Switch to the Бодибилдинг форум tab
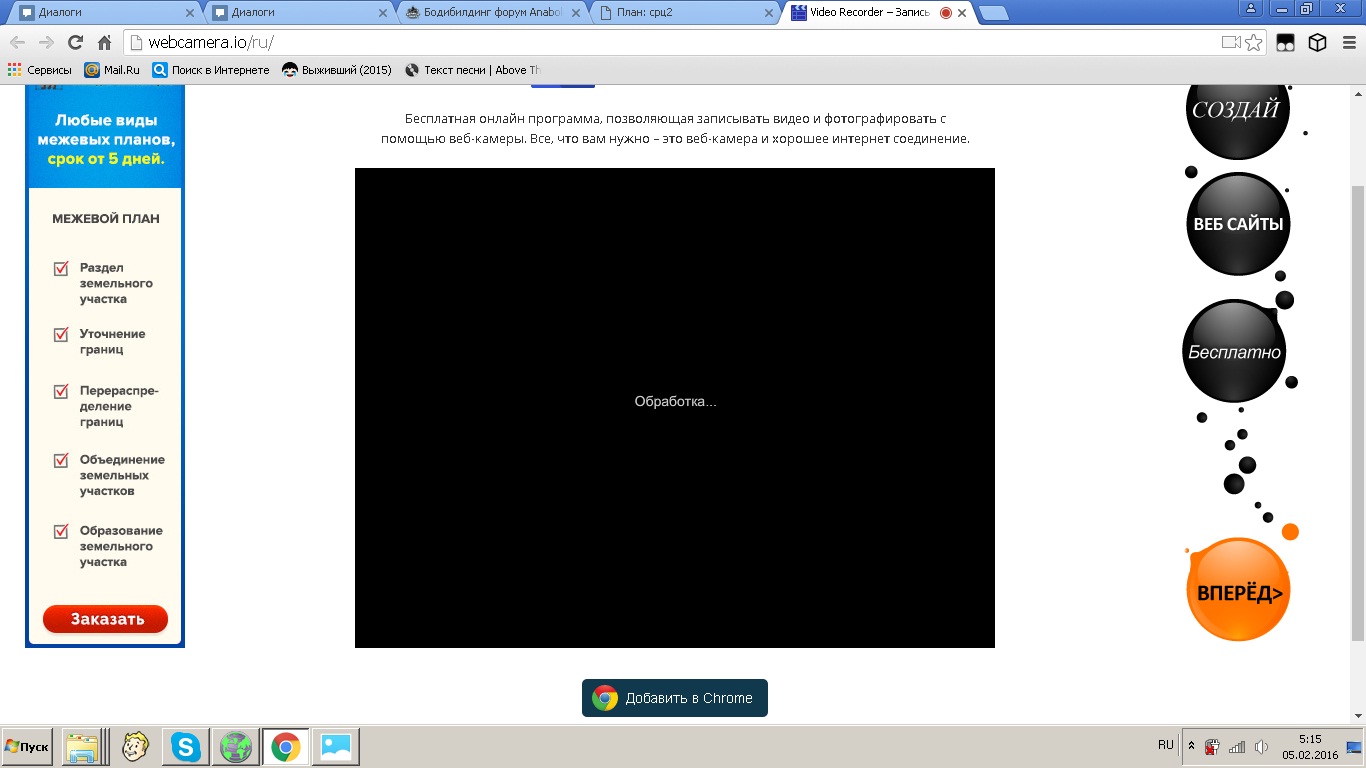The width and height of the screenshot is (1366, 768). 488,13
